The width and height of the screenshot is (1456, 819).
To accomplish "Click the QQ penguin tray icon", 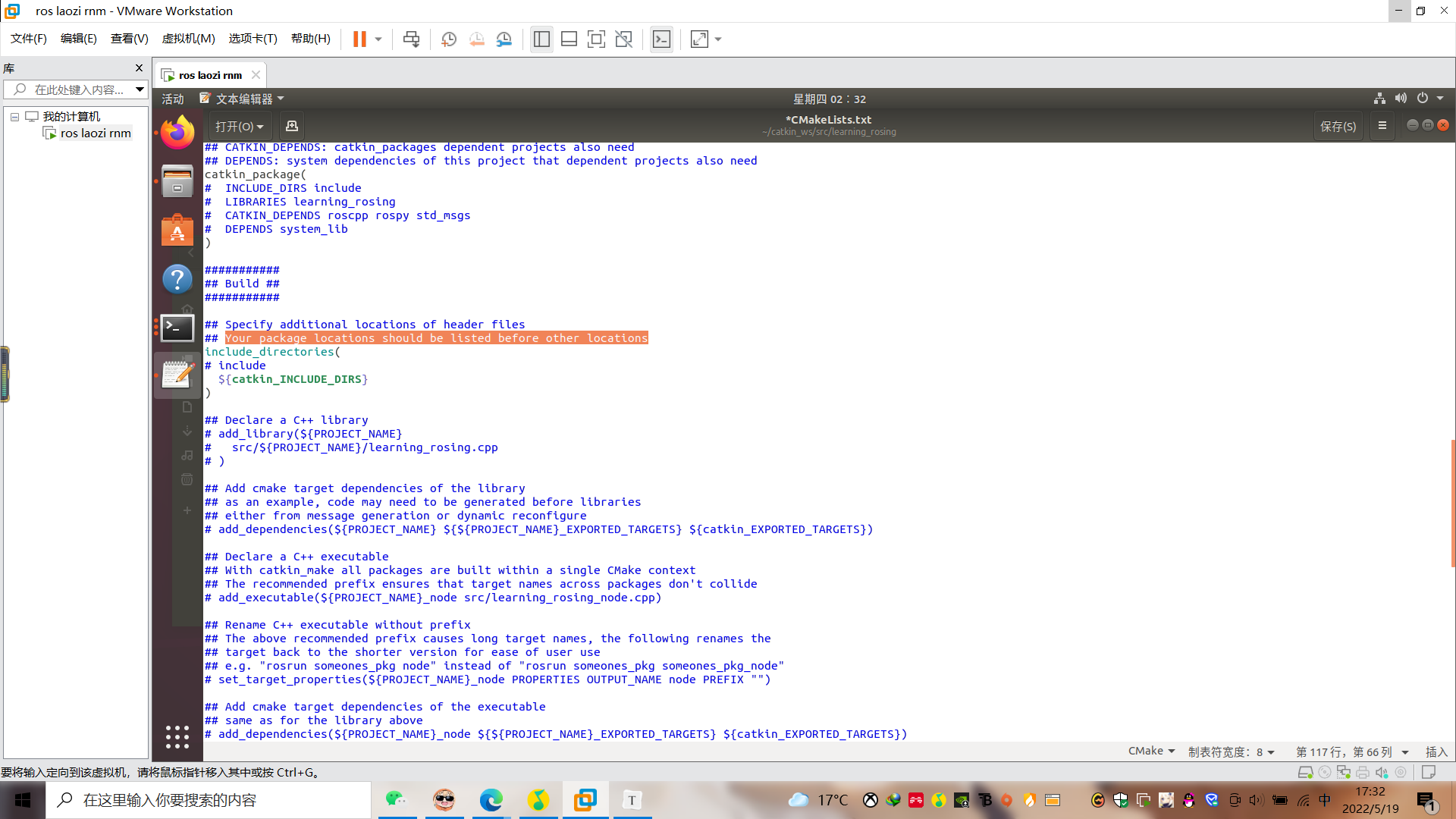I will pos(1188,800).
